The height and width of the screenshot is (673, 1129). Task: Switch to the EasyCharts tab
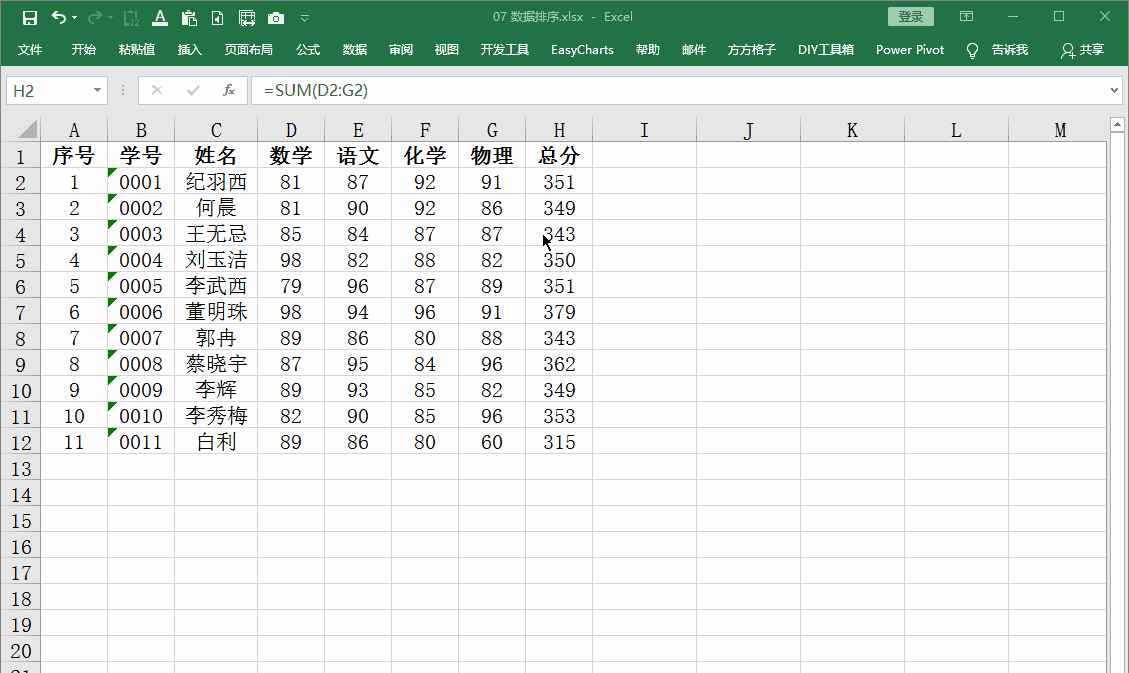tap(583, 50)
